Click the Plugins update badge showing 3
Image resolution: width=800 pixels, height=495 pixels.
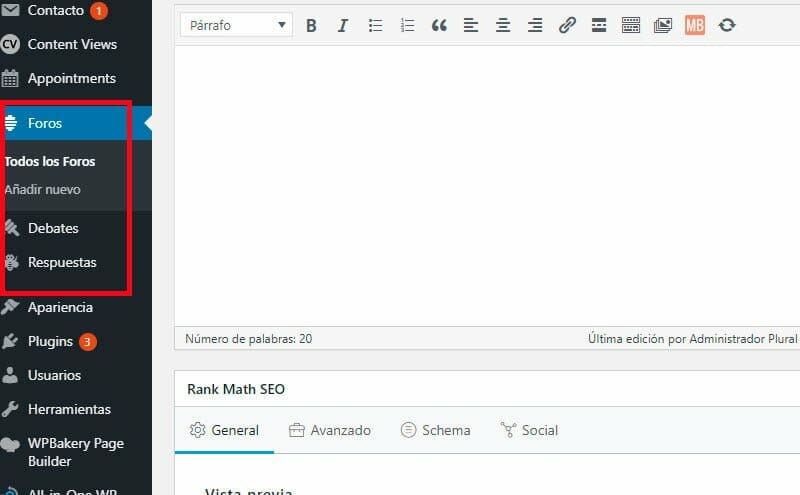[x=87, y=341]
